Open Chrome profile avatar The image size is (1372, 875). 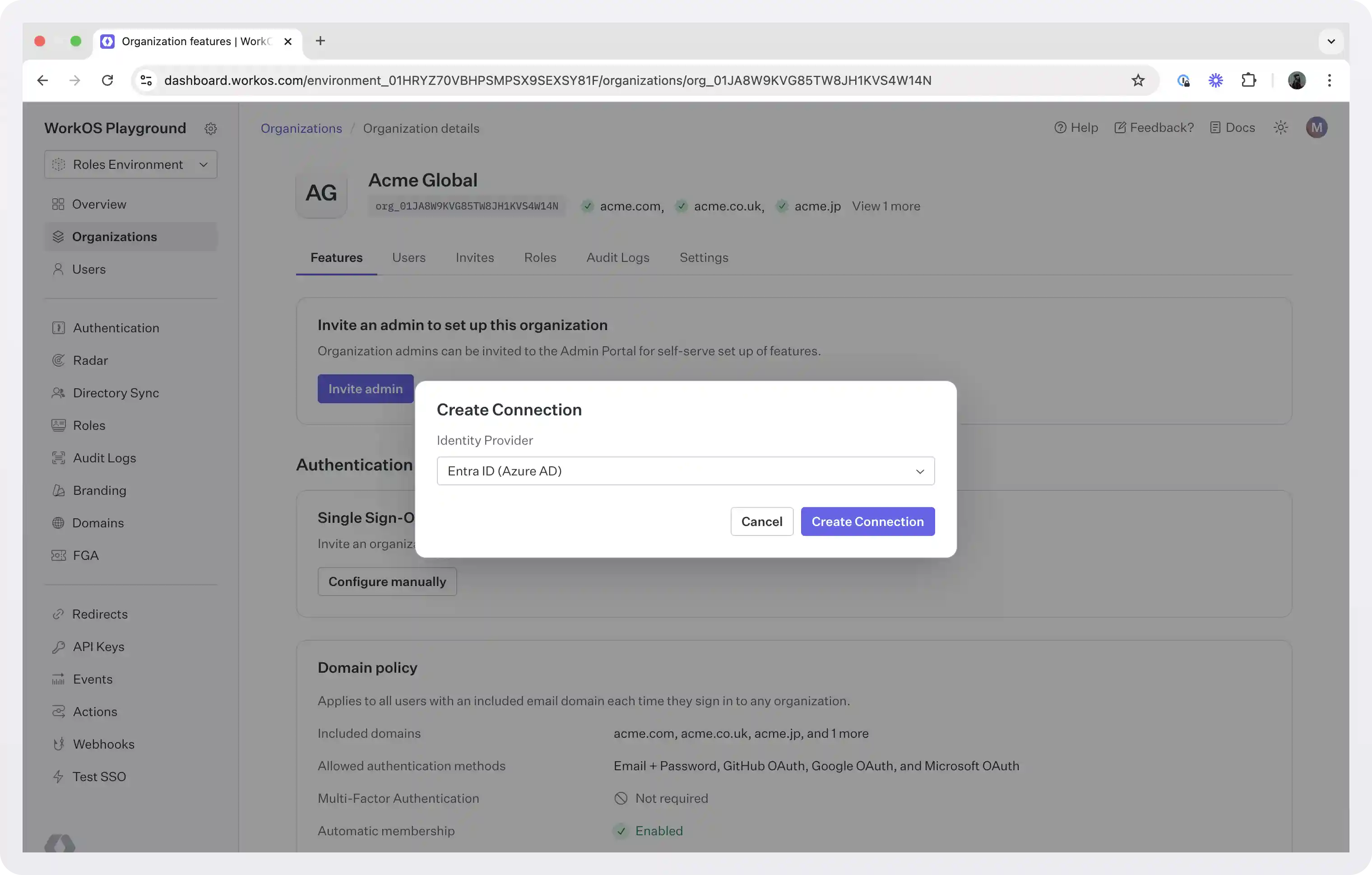1297,80
